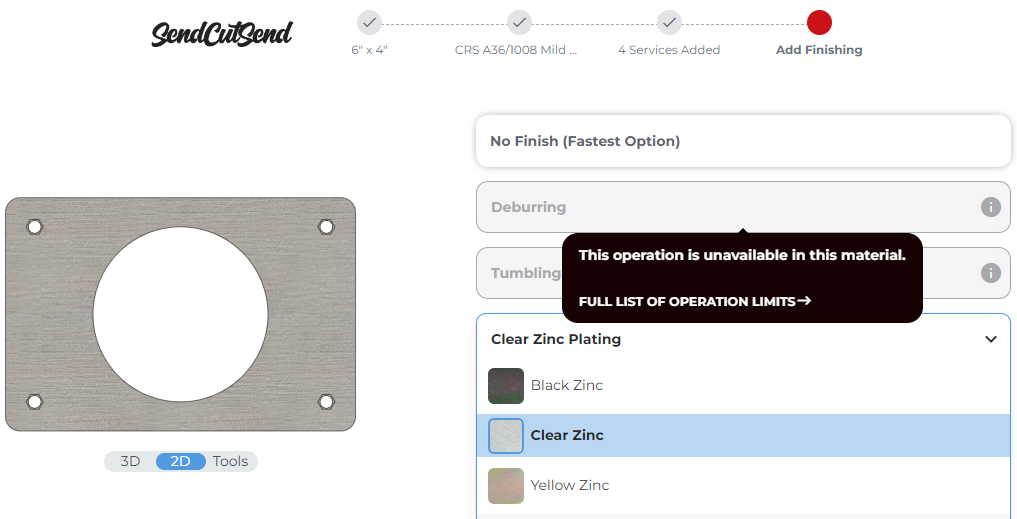Viewport: 1017px width, 519px height.
Task: Click the Tumbling info icon
Action: click(x=990, y=273)
